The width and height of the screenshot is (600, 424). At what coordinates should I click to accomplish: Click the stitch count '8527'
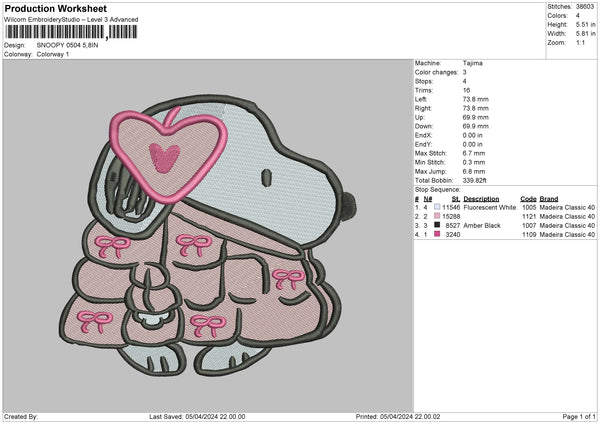[453, 225]
